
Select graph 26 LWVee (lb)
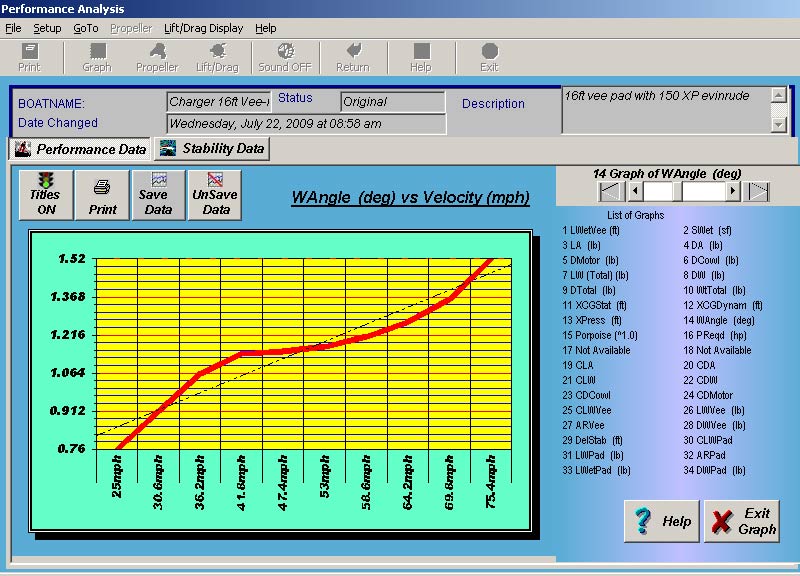pos(714,410)
